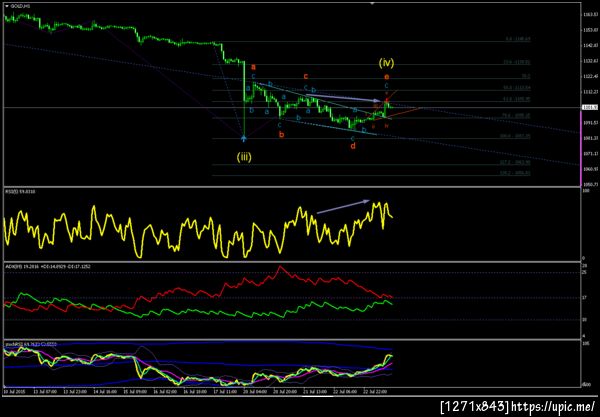This screenshot has height=417, width=600.
Task: Select the 0.0 Fibonacci level label at top
Action: [518, 39]
